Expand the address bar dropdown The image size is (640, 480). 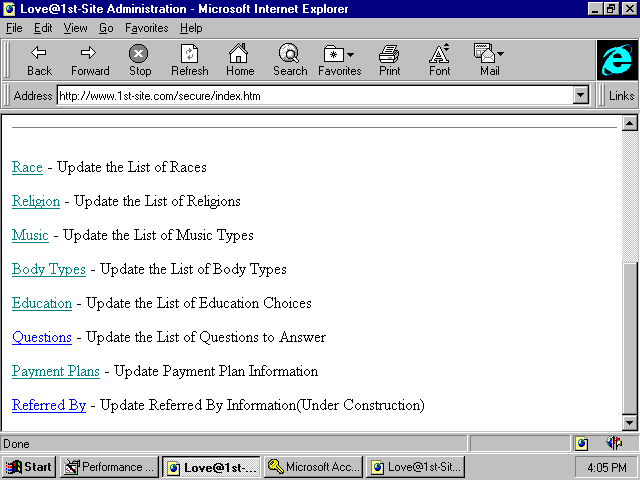[580, 96]
